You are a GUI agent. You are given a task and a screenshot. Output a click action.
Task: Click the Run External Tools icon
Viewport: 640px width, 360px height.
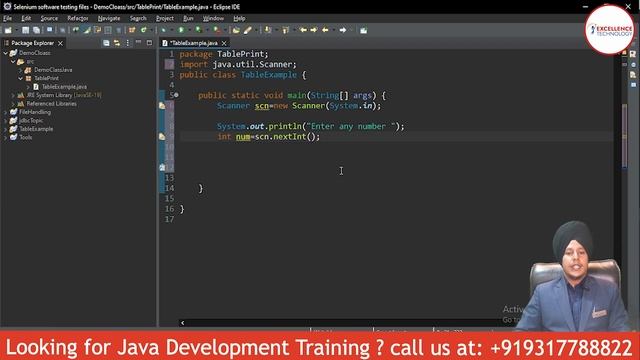pyautogui.click(x=216, y=30)
